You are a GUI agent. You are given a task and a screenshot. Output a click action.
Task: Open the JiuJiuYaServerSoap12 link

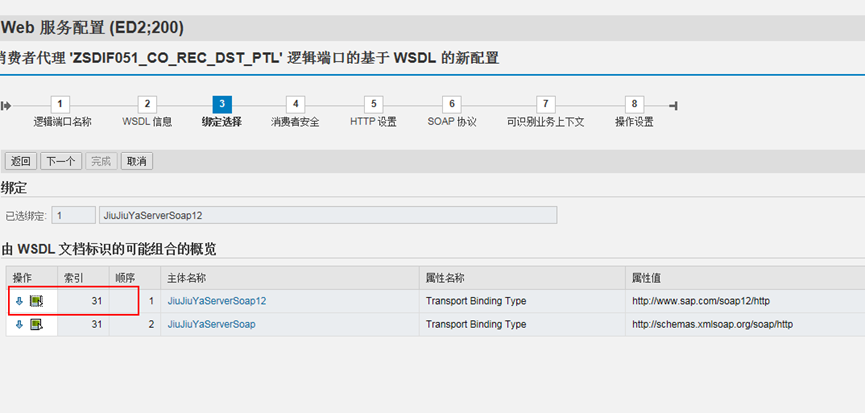pos(217,300)
